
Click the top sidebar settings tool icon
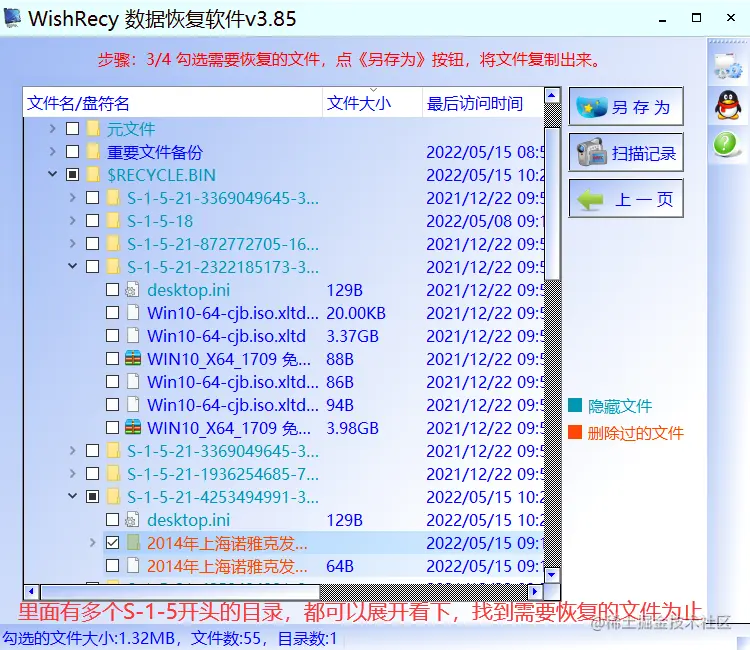(x=728, y=66)
